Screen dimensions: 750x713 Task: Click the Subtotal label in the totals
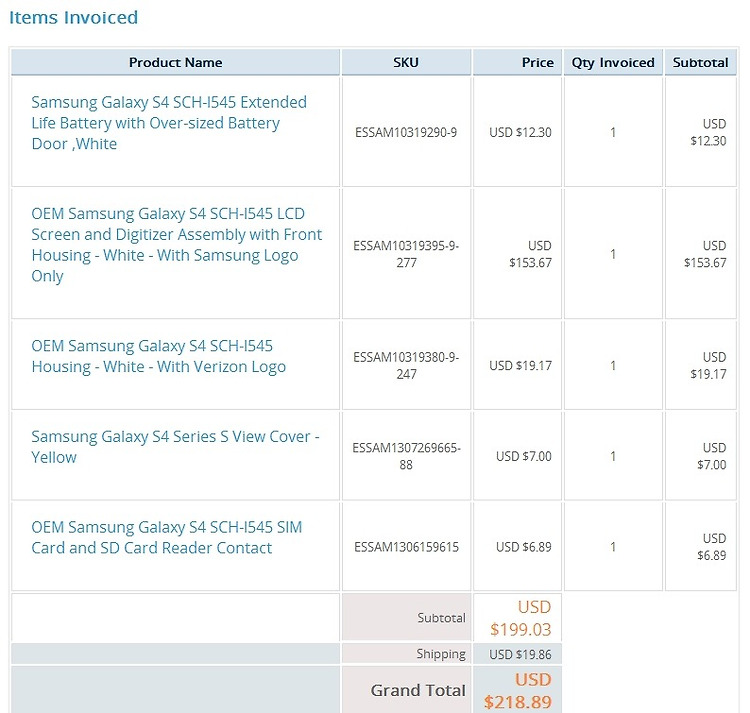pos(441,618)
